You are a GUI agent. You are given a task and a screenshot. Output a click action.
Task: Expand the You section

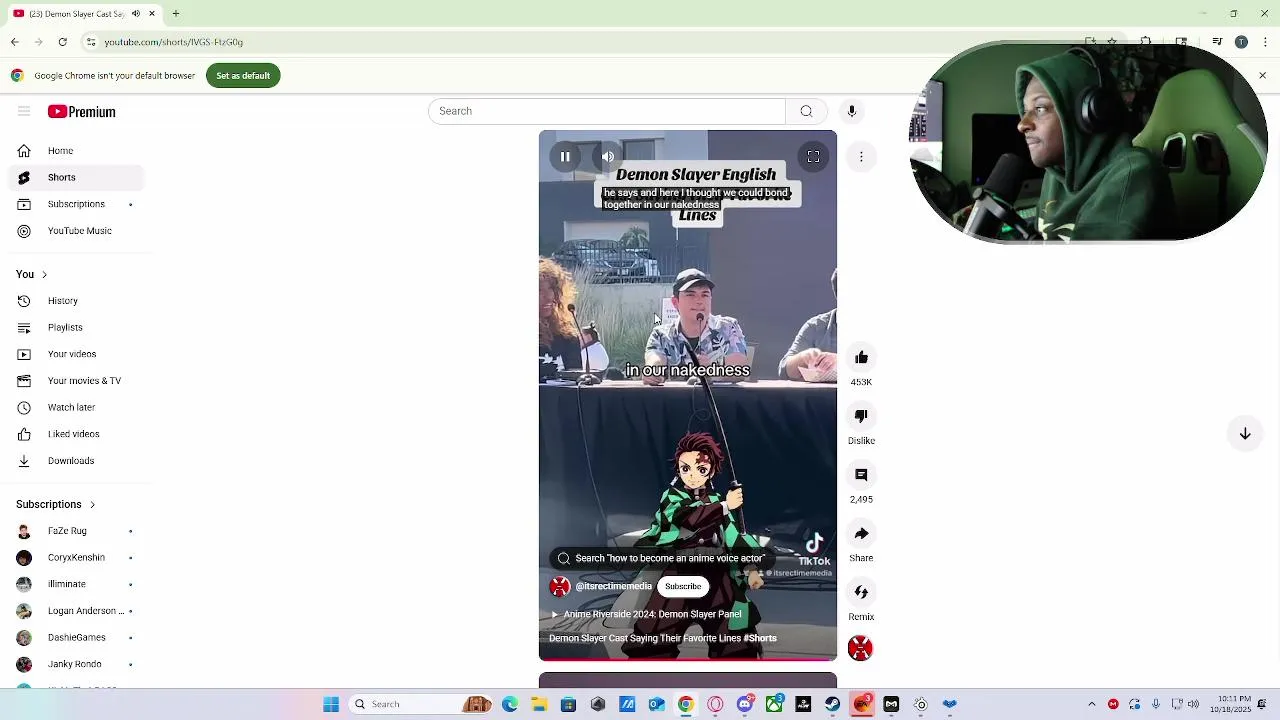tap(32, 274)
